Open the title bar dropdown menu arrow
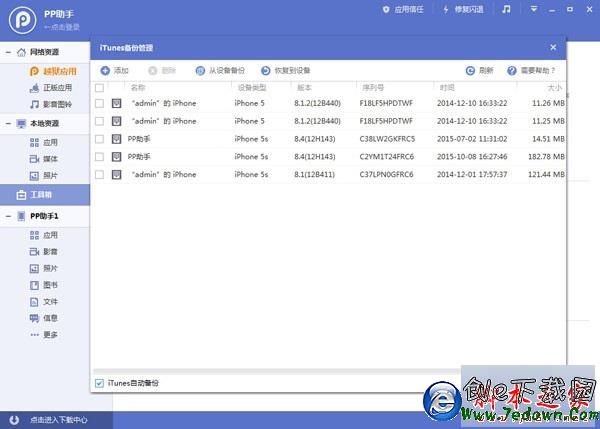The height and width of the screenshot is (429, 600). pos(533,9)
